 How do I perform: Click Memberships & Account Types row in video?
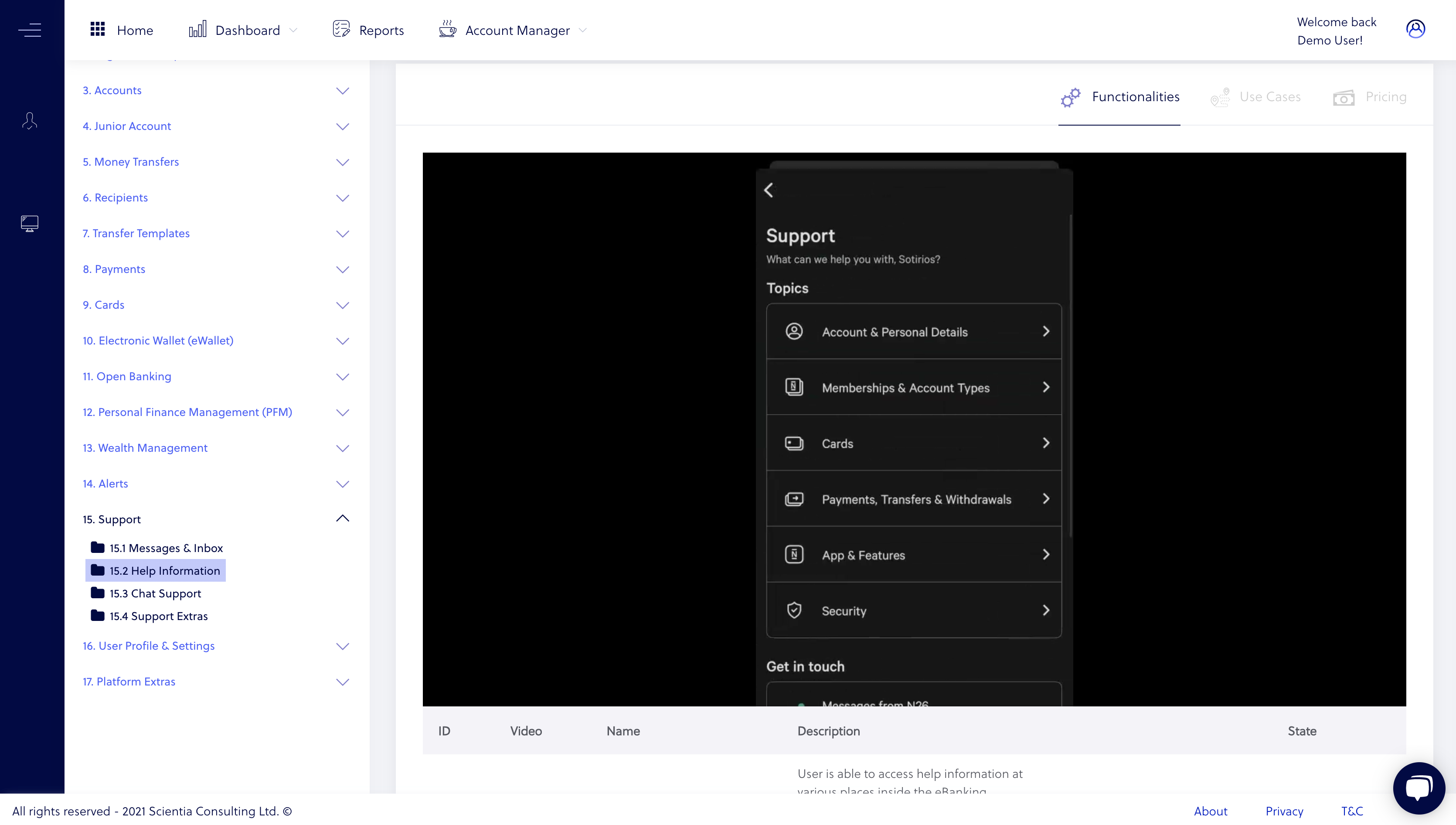[913, 388]
